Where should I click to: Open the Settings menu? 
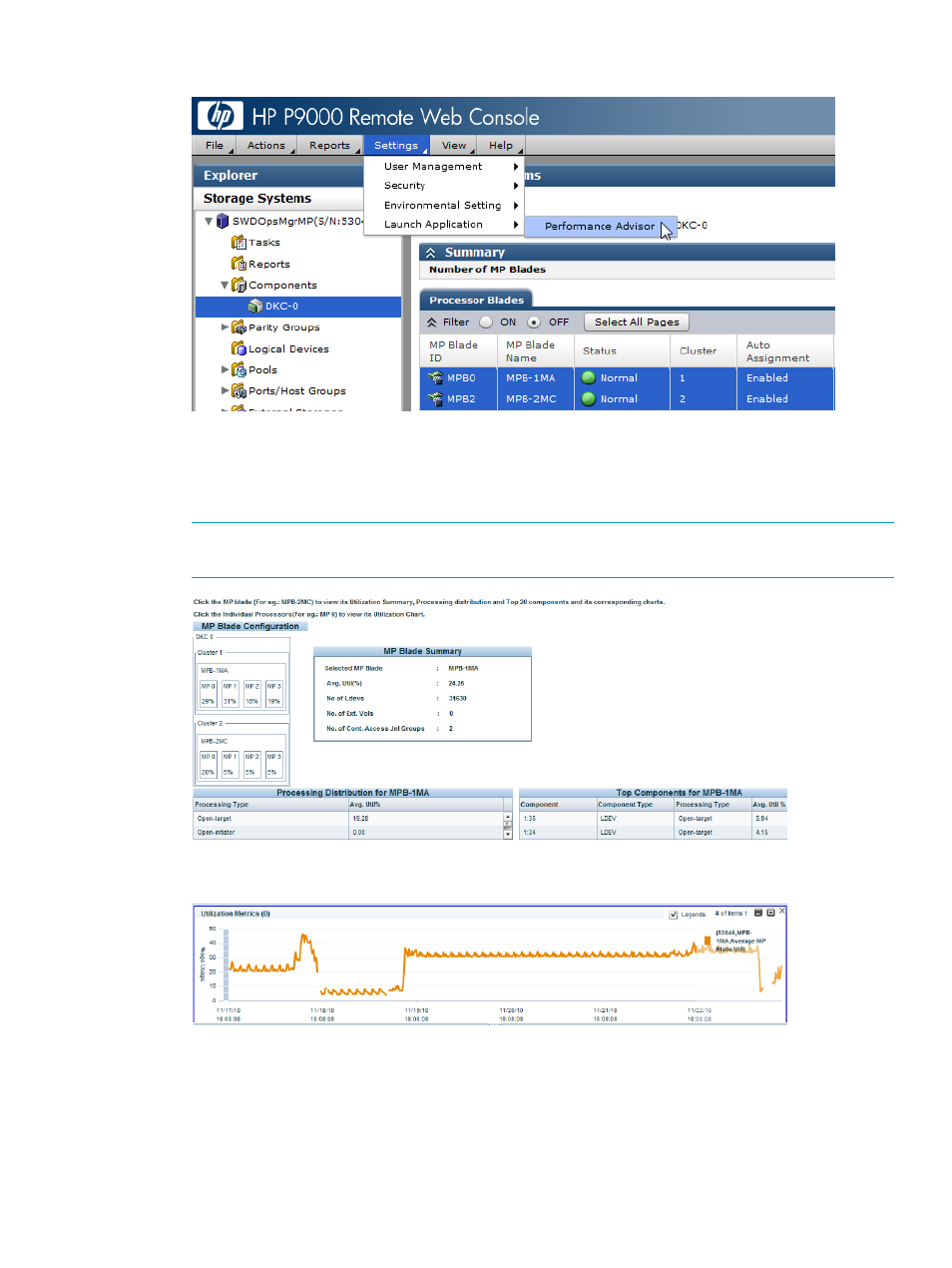[396, 146]
